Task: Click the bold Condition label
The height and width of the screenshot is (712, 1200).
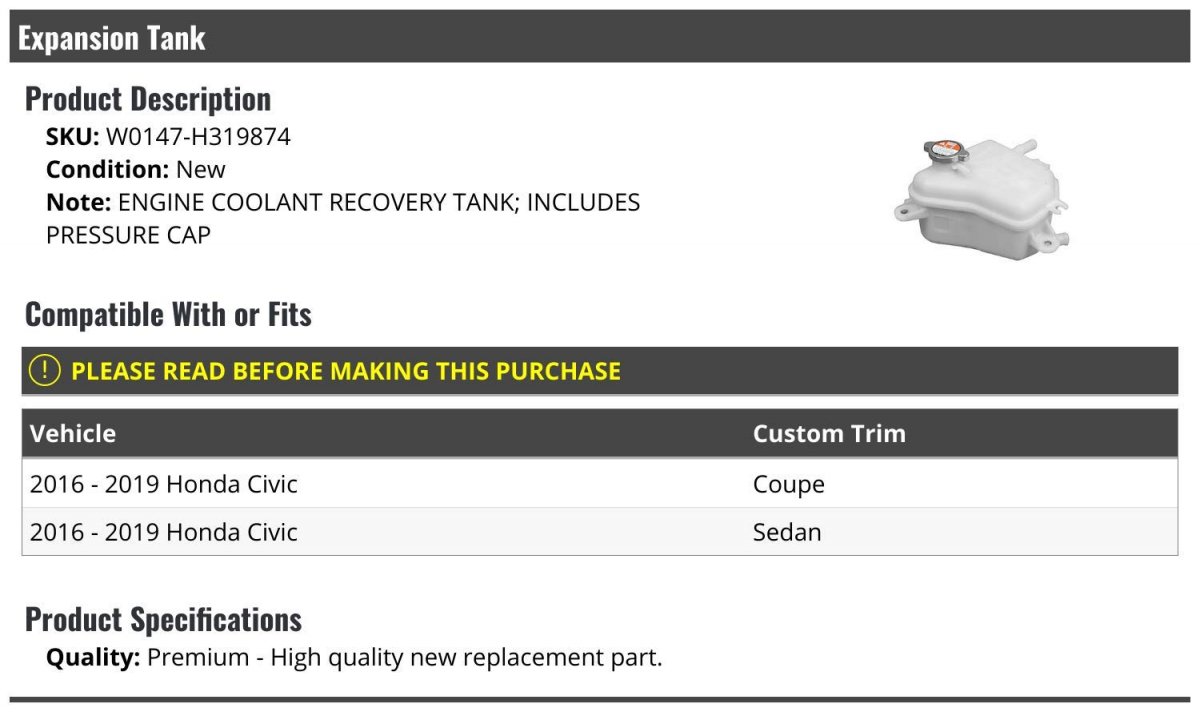Action: point(107,170)
